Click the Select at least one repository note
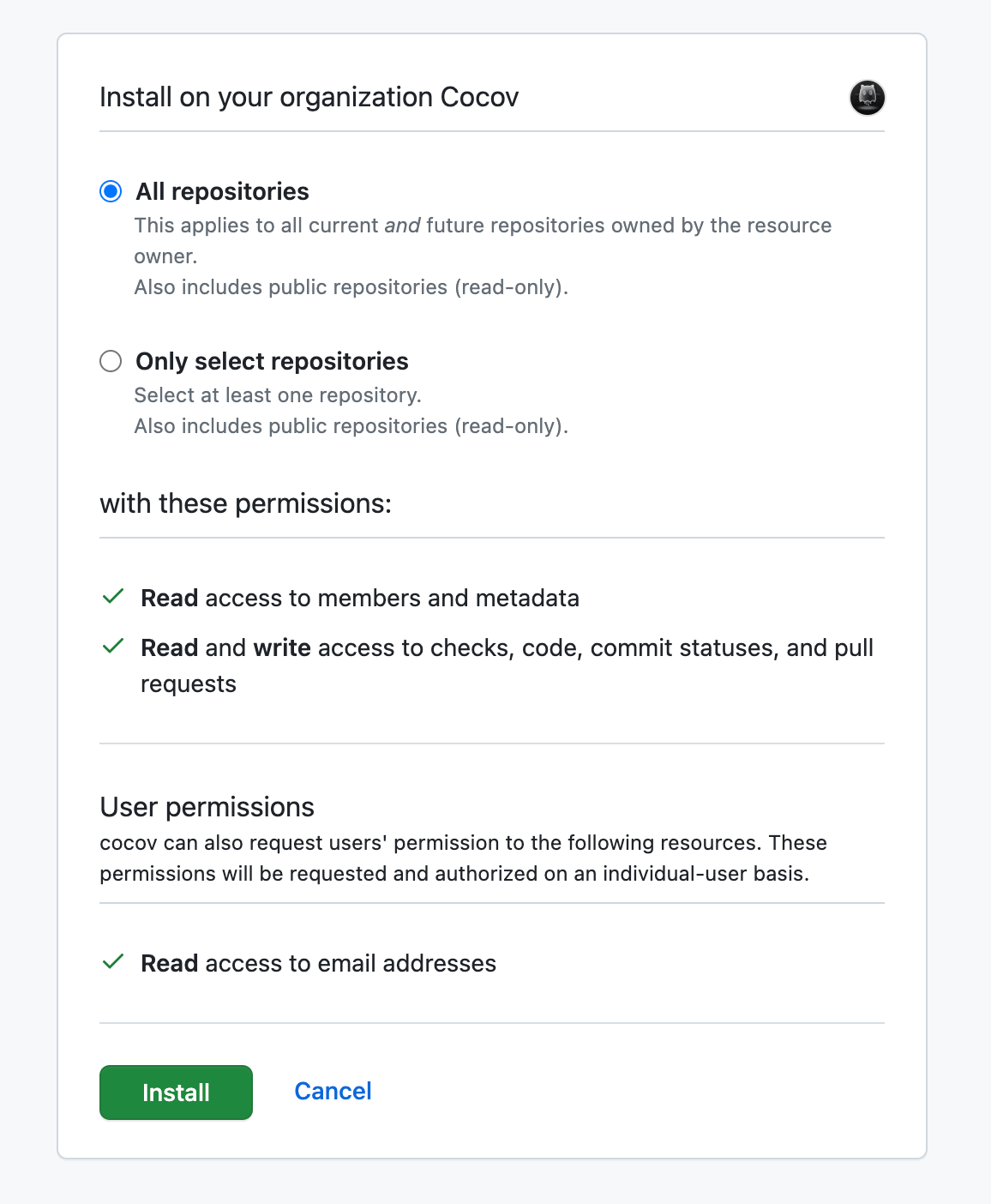The width and height of the screenshot is (991, 1204). coord(278,395)
